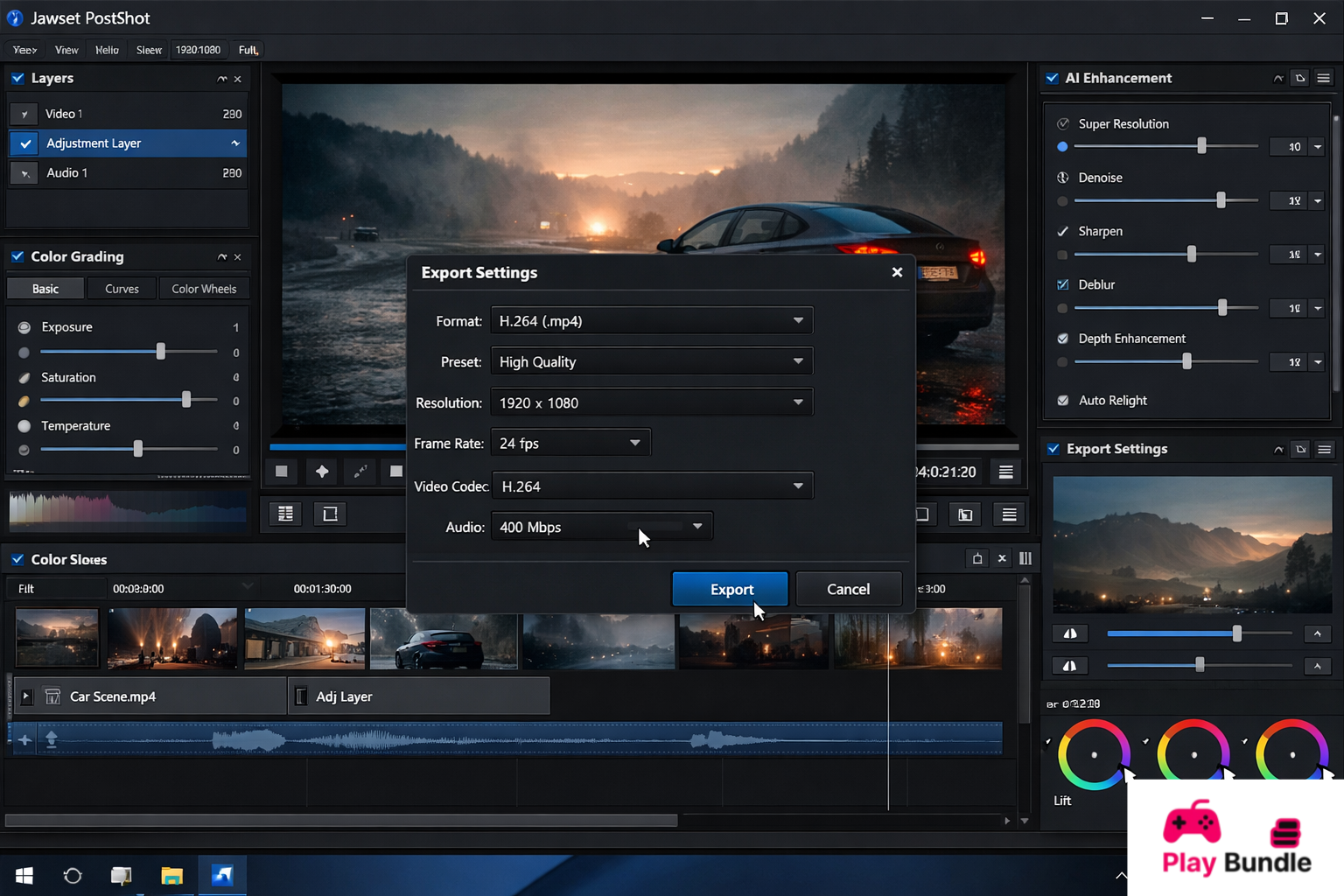Click the grid layout icon below preview

pyautogui.click(x=285, y=514)
